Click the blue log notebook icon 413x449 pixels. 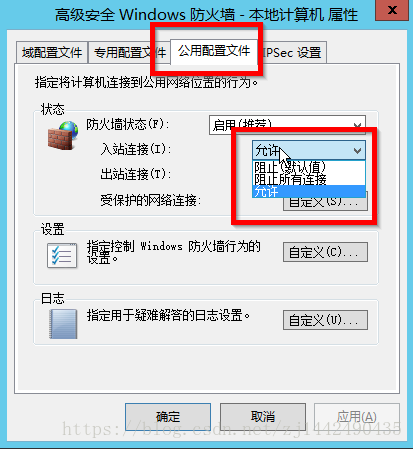pos(63,324)
